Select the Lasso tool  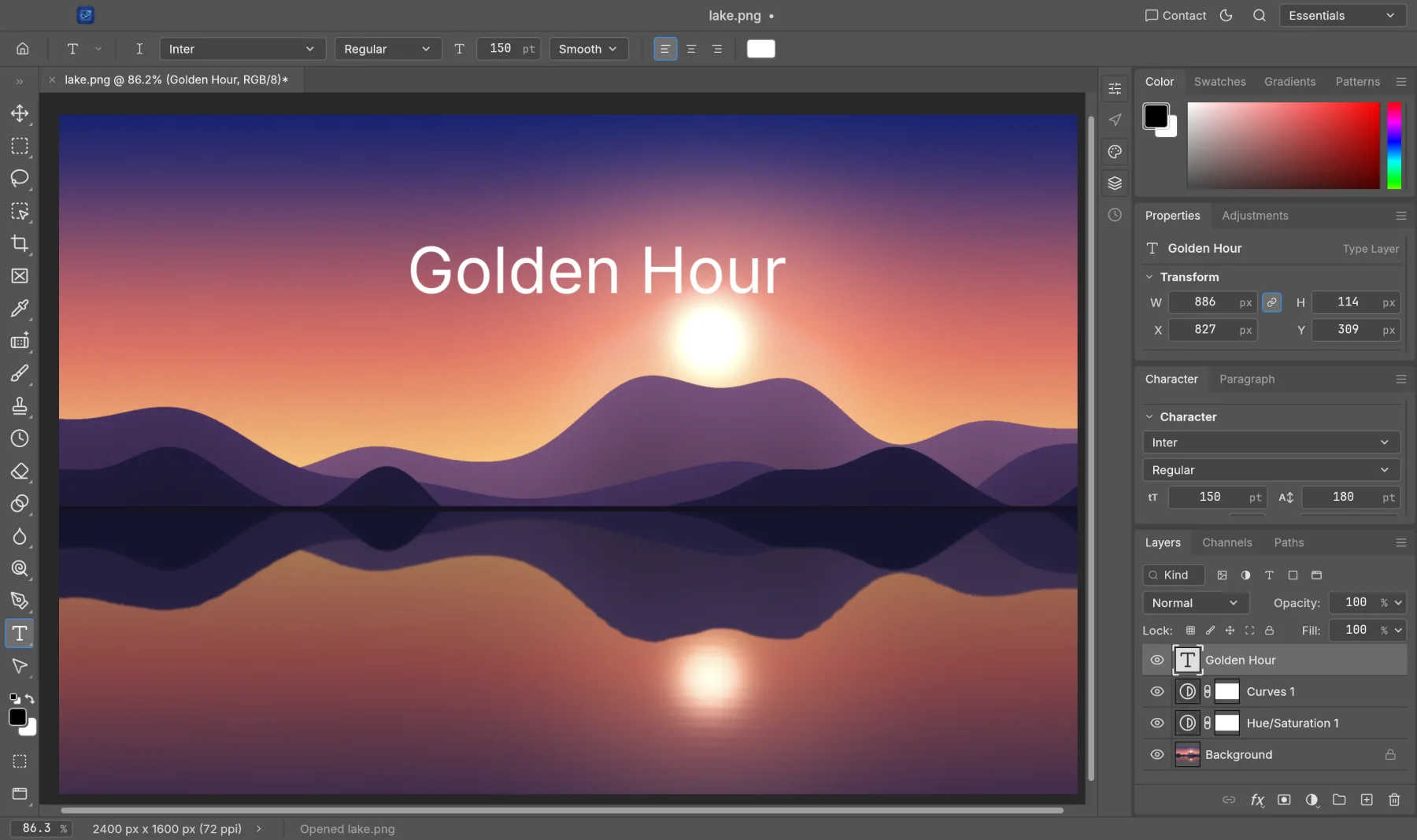[x=20, y=179]
